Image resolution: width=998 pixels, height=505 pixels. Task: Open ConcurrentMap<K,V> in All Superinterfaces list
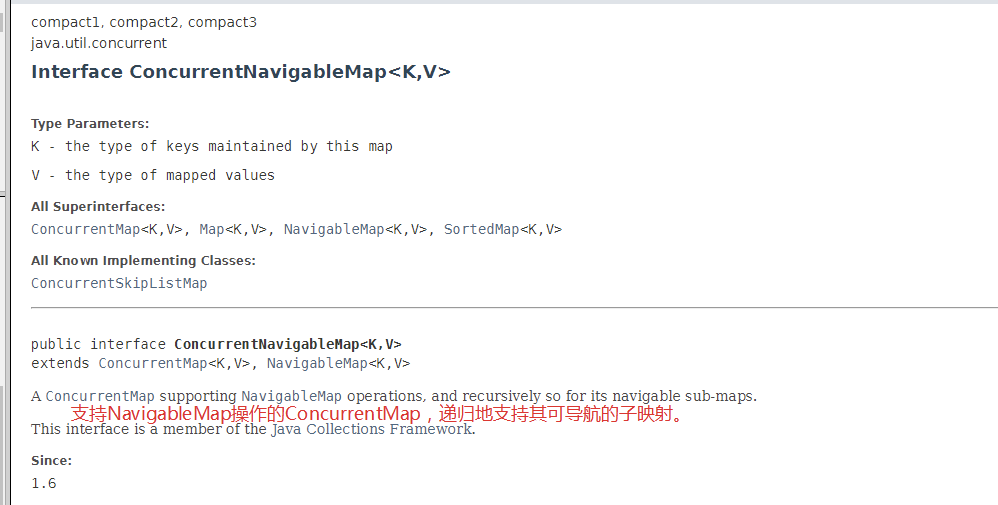(108, 229)
